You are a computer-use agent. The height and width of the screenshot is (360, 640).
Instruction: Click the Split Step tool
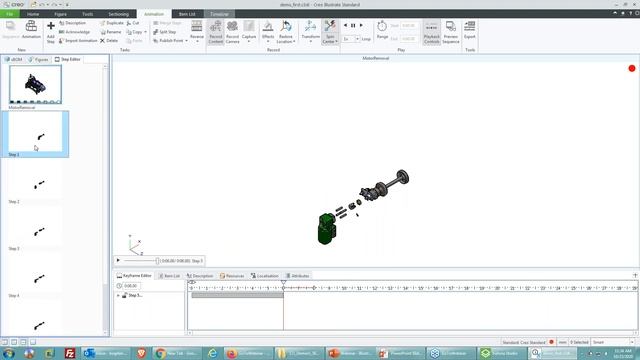coord(164,32)
